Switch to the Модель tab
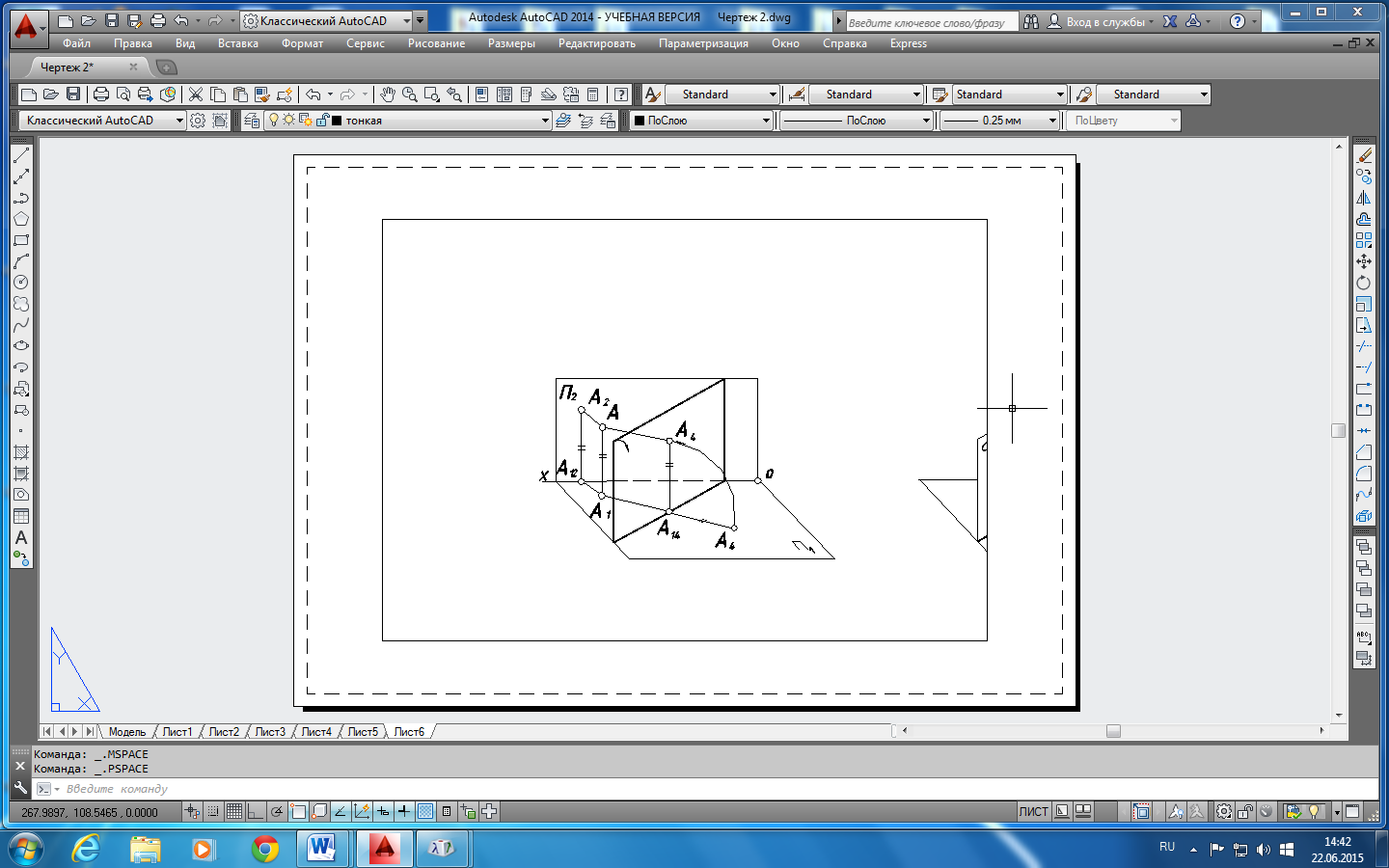Screen dimensions: 1389x868 127,732
